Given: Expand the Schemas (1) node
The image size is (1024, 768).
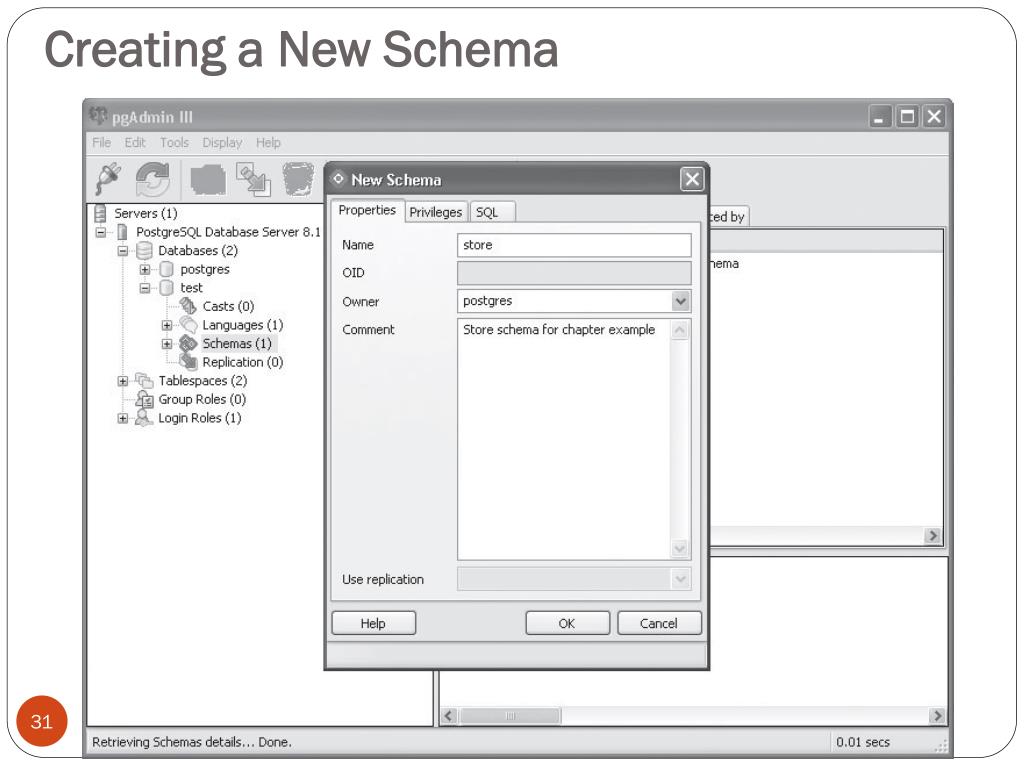Looking at the screenshot, I should pos(167,344).
